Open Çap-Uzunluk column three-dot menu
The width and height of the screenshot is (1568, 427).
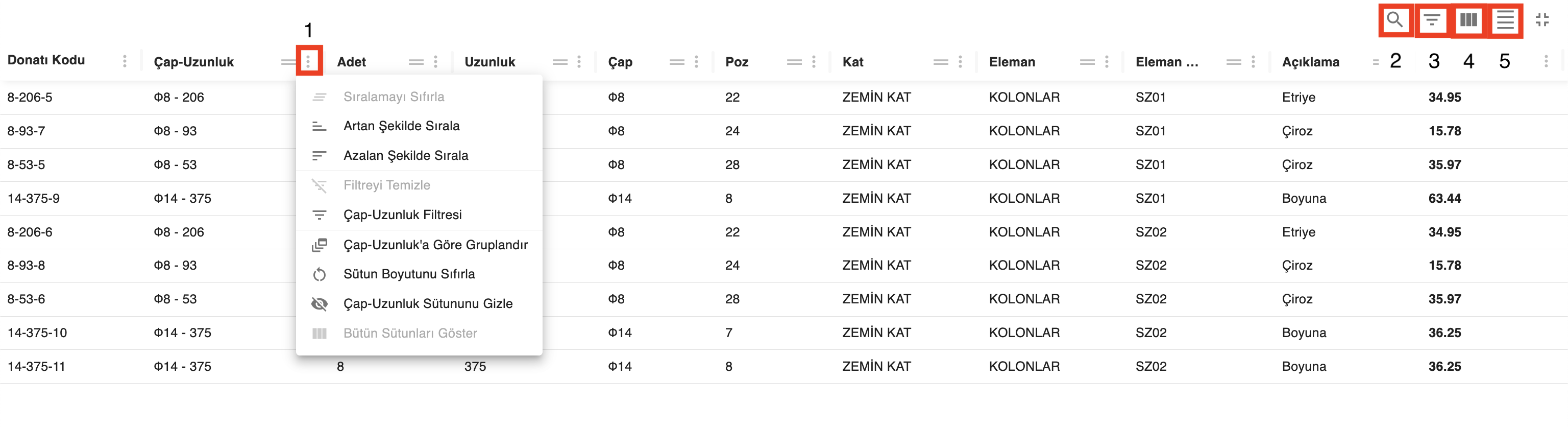click(308, 61)
